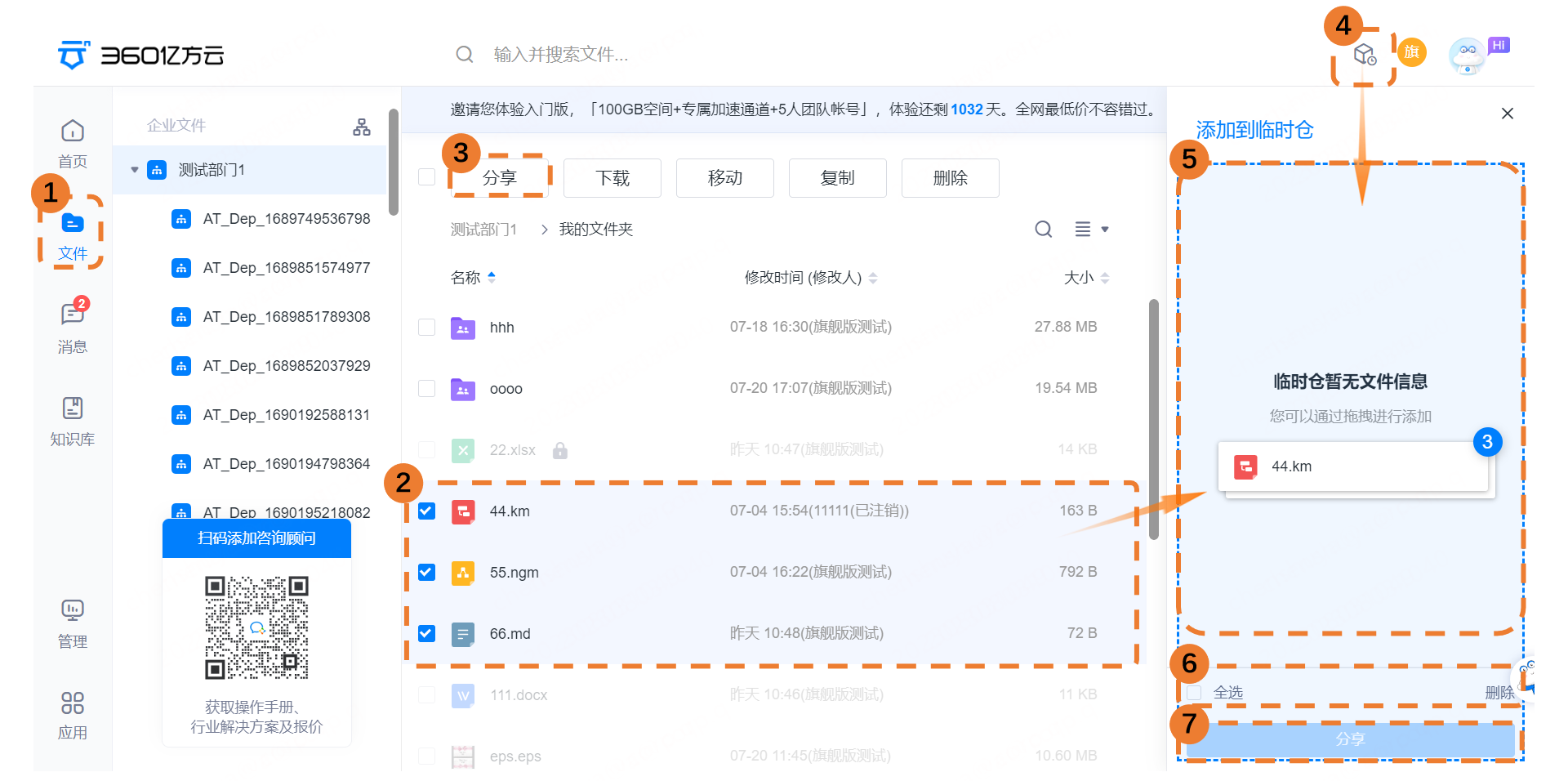Select AT_Dep_1689851789308 in tree
1568x781 pixels.
coord(287,317)
